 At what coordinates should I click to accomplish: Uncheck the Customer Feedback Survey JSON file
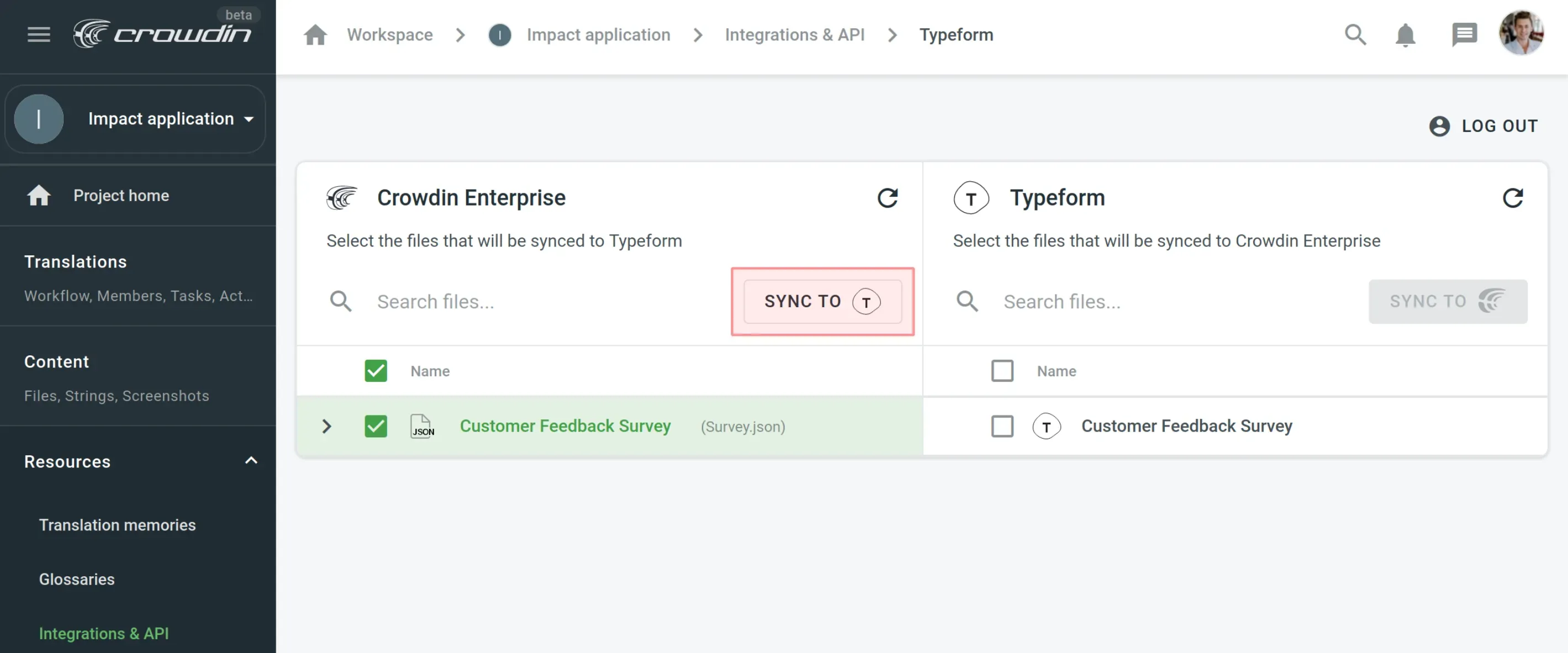click(376, 426)
